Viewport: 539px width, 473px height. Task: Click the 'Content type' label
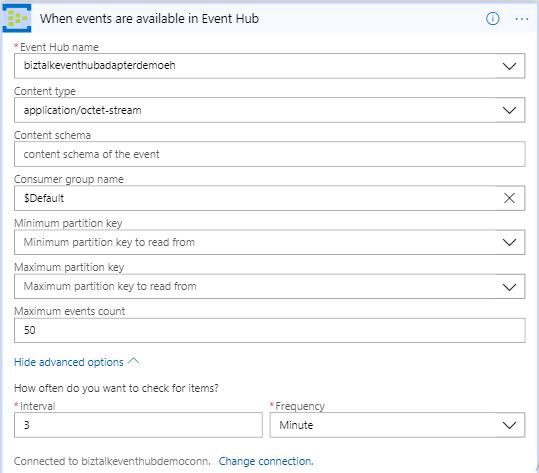[45, 91]
